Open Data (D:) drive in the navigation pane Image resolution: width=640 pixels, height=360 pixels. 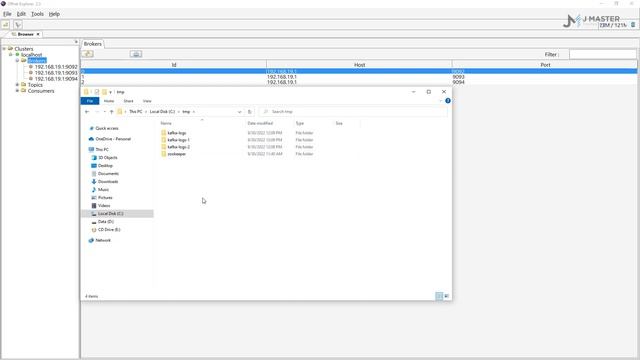click(x=105, y=222)
